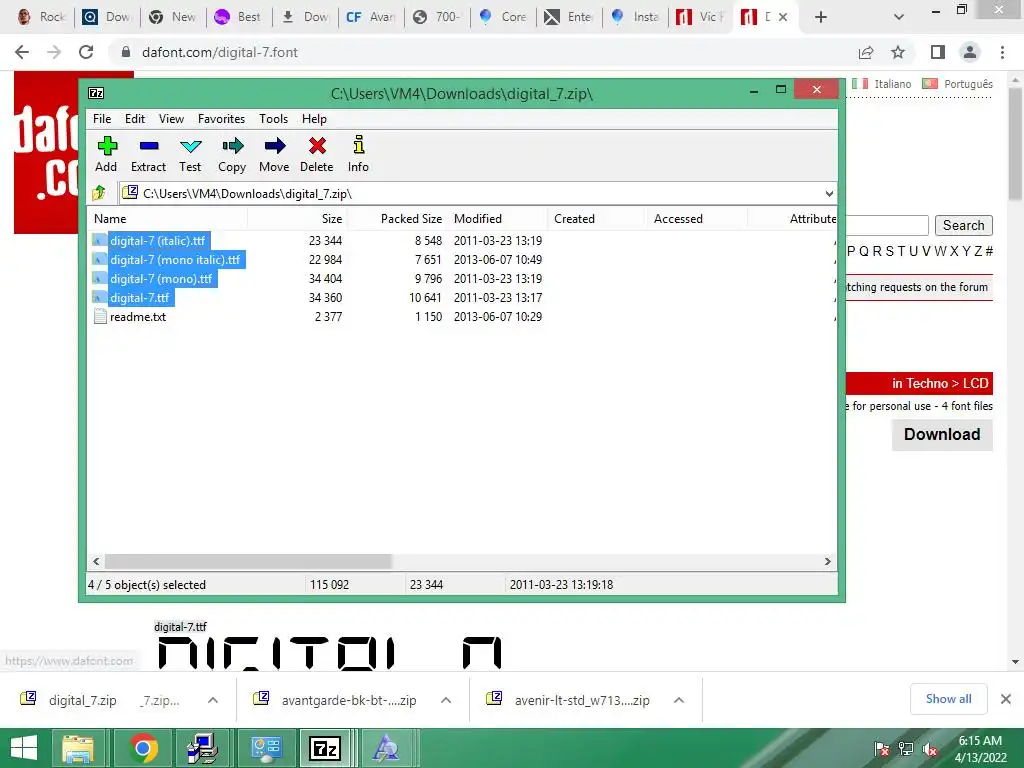Screen dimensions: 1024x768
Task: Click 7-Zip taskbar icon
Action: tap(325, 748)
